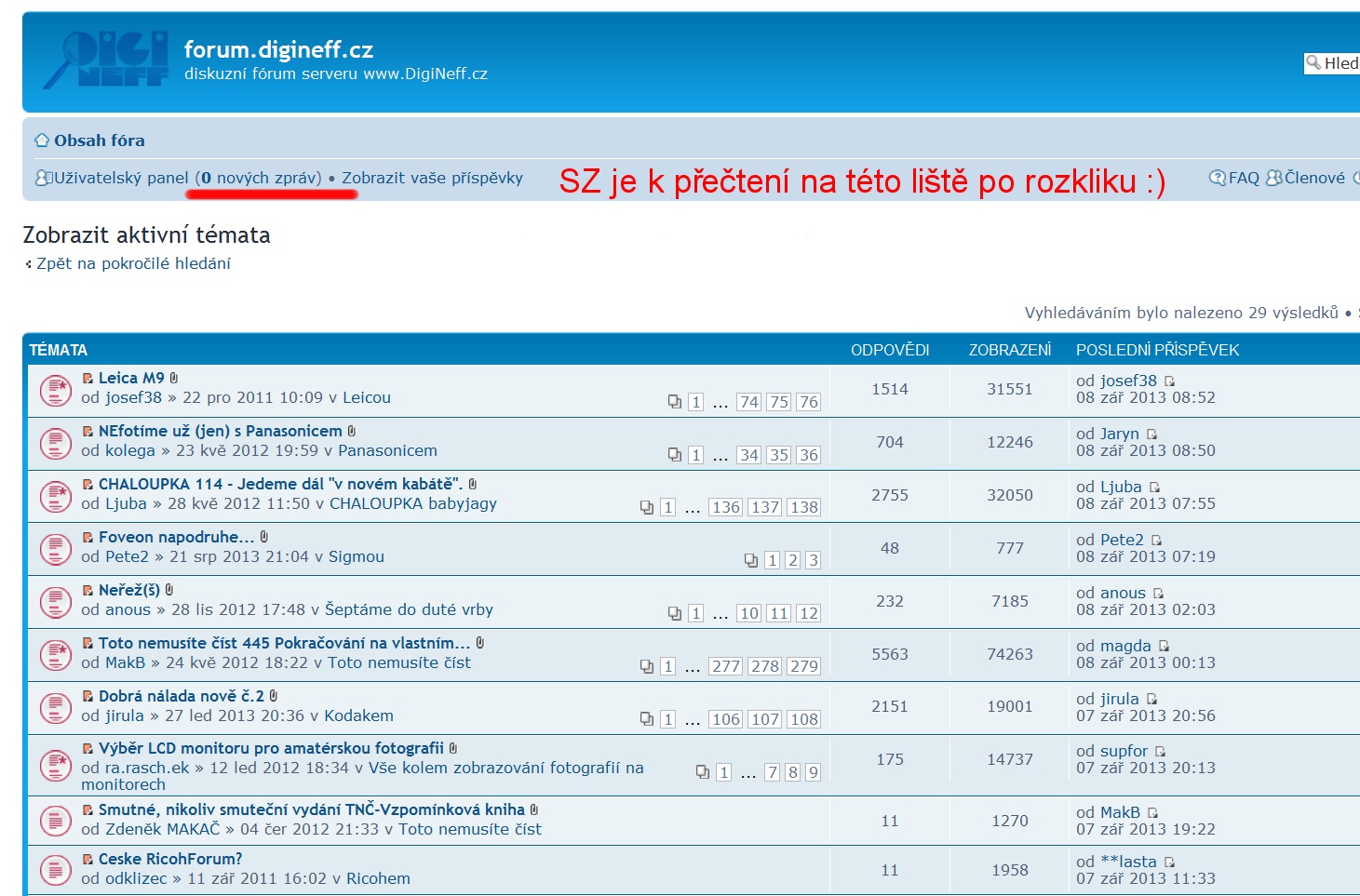Screen dimensions: 1360x896
Task: Click topic status icon for Ceske RicohForum
Action: point(56,870)
